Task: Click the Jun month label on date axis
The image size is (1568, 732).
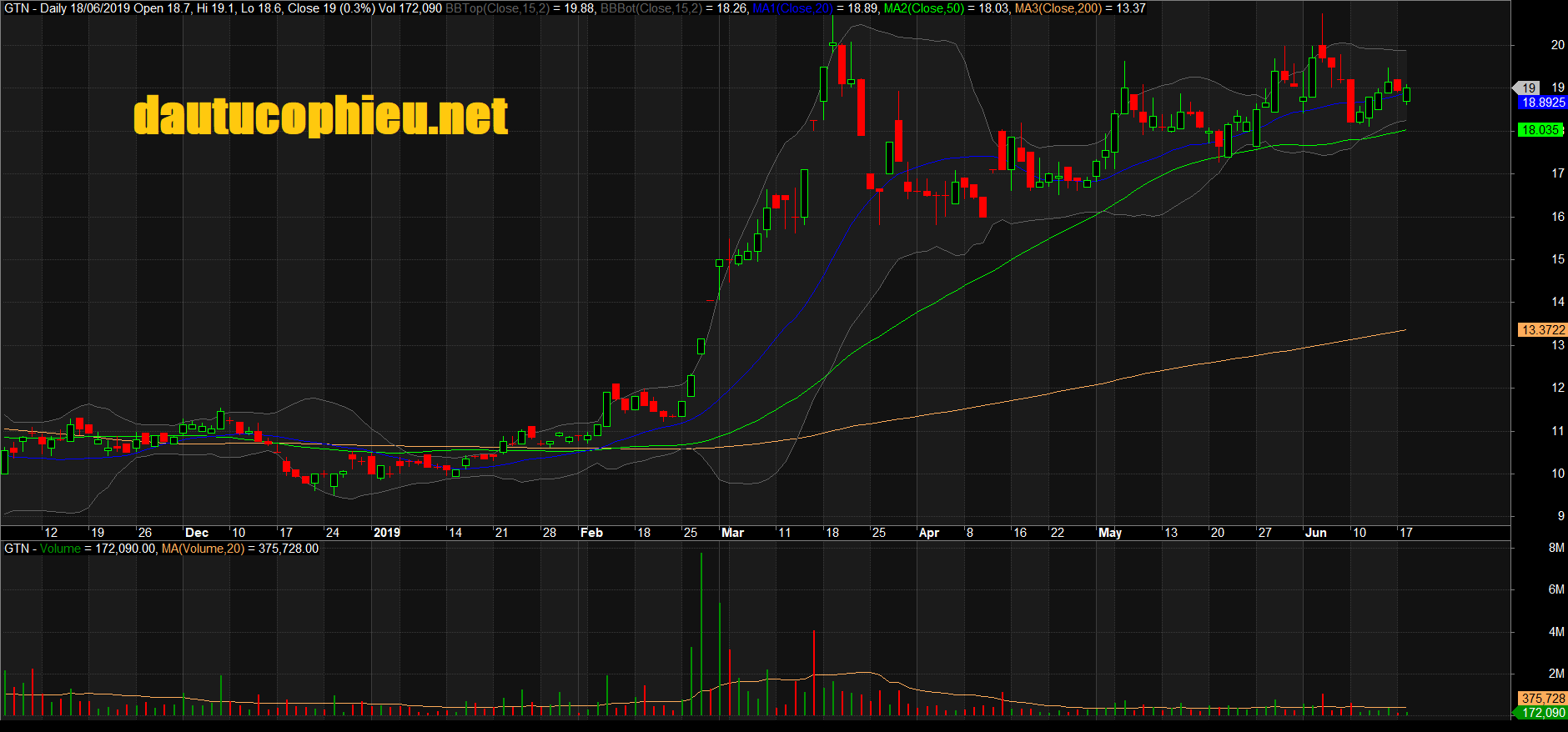Action: click(1316, 533)
